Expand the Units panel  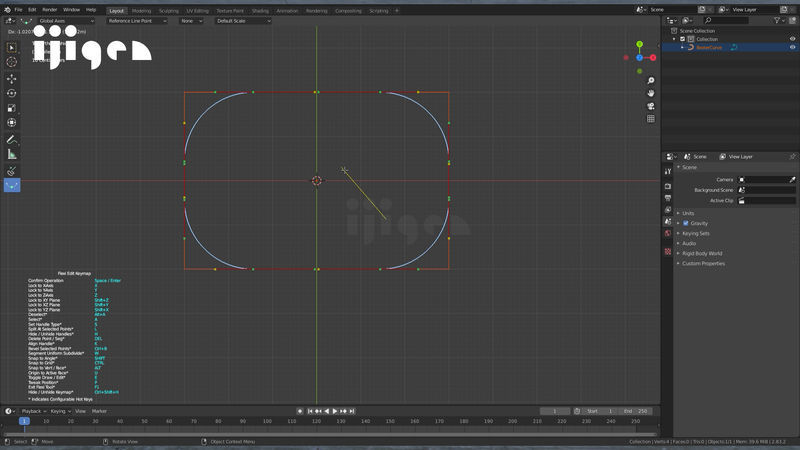coord(686,213)
